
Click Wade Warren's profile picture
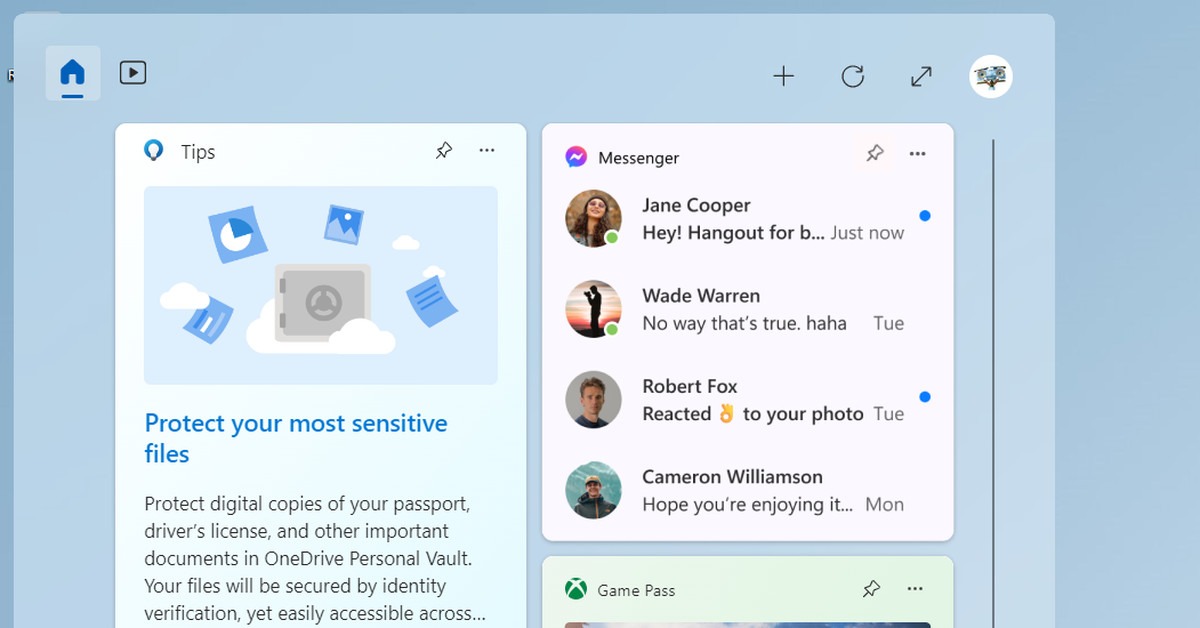[x=593, y=309]
